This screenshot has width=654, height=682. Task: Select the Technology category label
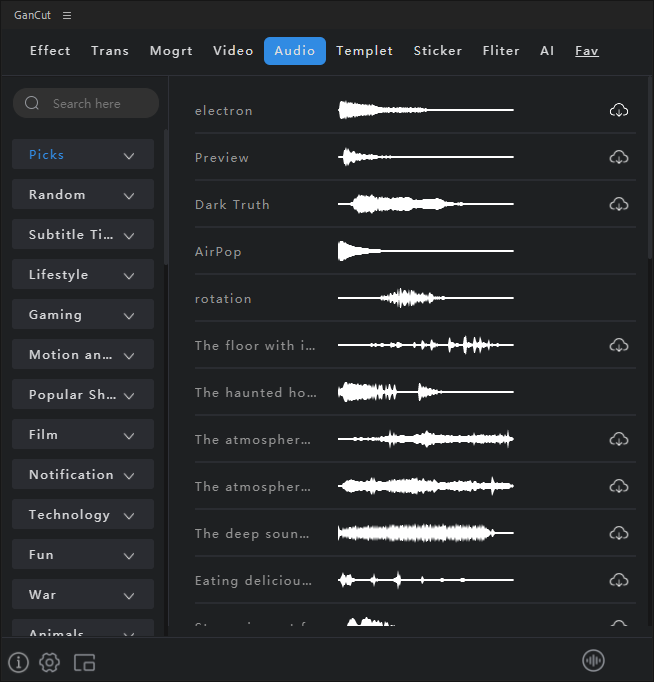70,515
